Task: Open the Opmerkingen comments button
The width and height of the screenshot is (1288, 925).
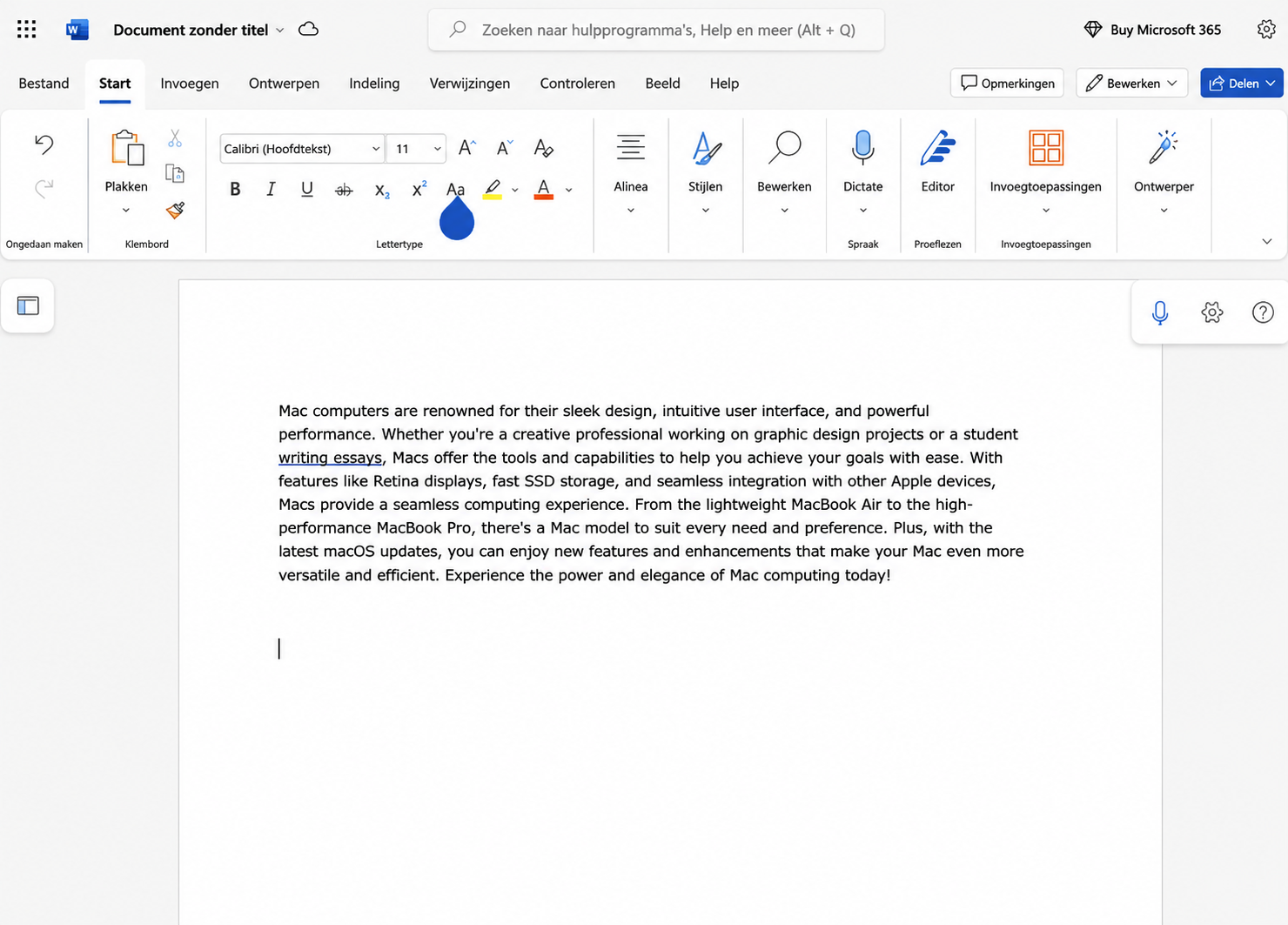Action: [1007, 83]
